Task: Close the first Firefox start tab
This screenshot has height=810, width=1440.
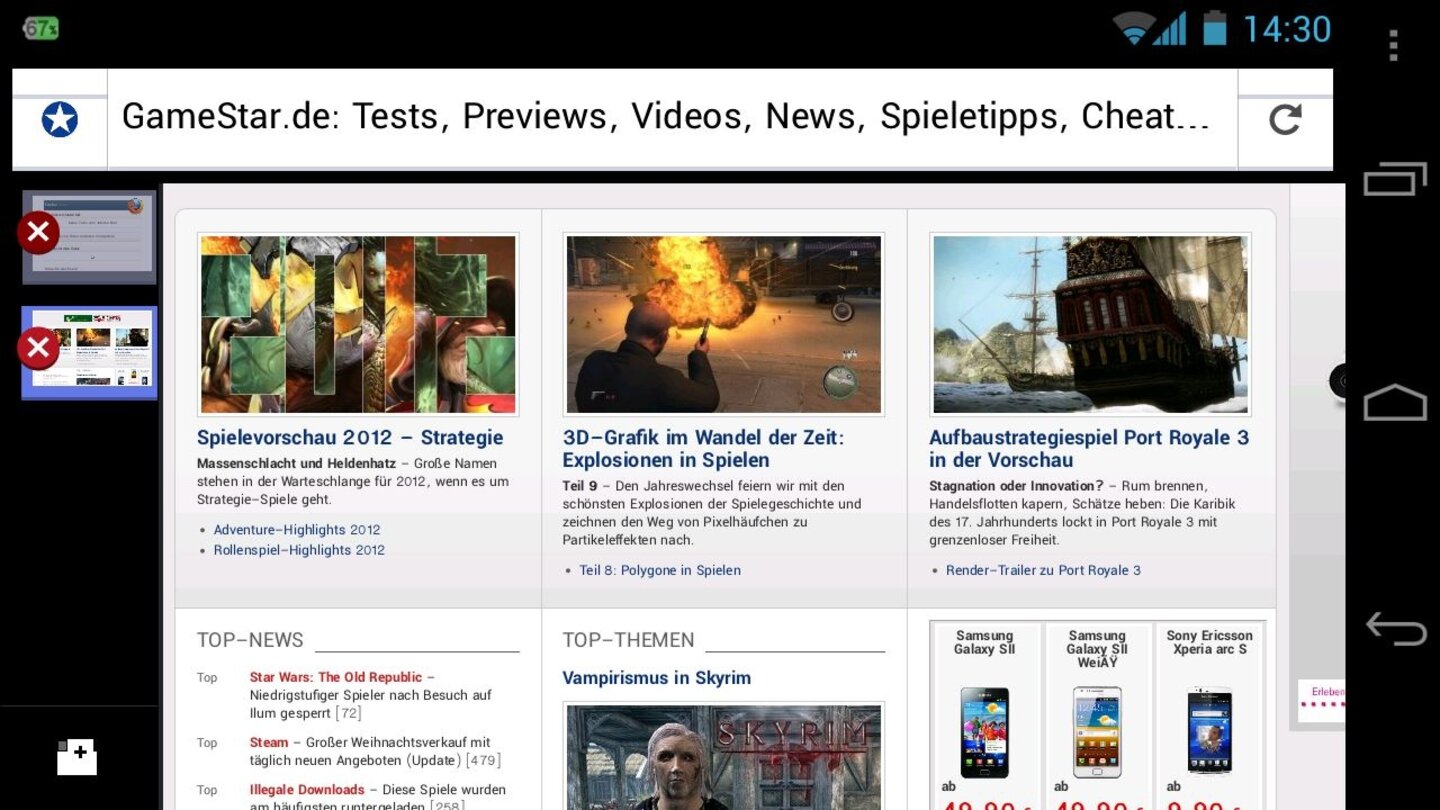Action: pyautogui.click(x=38, y=233)
